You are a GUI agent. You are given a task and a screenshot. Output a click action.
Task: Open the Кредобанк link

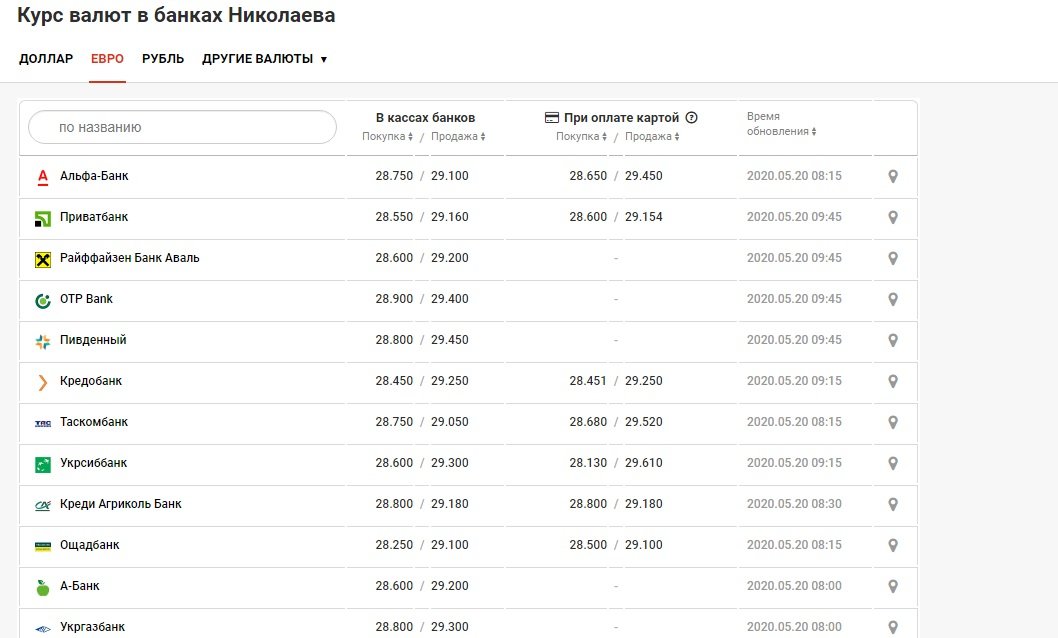click(x=91, y=381)
